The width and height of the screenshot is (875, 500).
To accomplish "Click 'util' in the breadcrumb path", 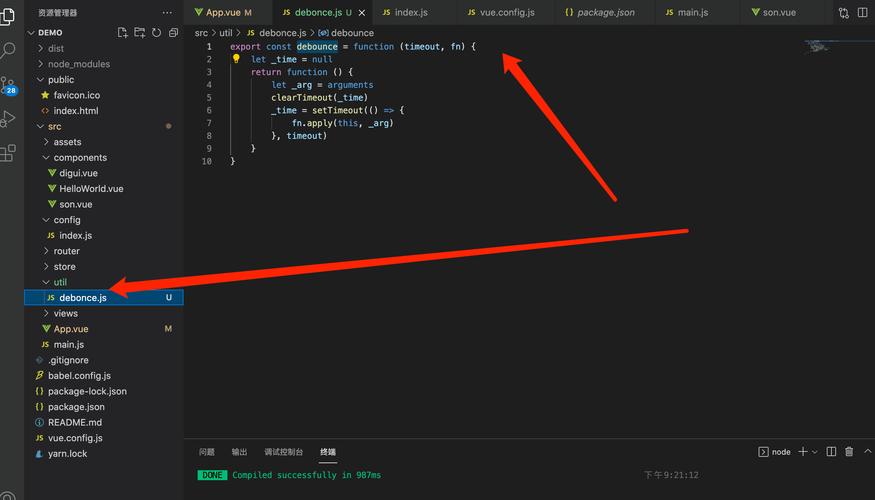I will pyautogui.click(x=226, y=33).
